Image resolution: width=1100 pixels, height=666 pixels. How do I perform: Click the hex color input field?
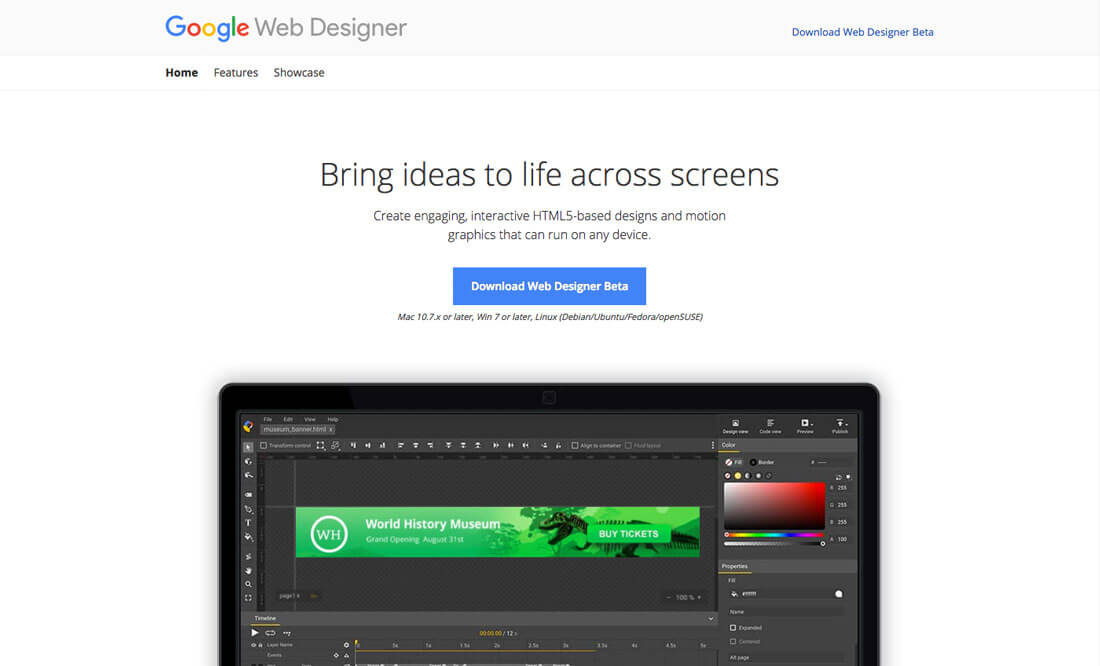click(x=831, y=462)
